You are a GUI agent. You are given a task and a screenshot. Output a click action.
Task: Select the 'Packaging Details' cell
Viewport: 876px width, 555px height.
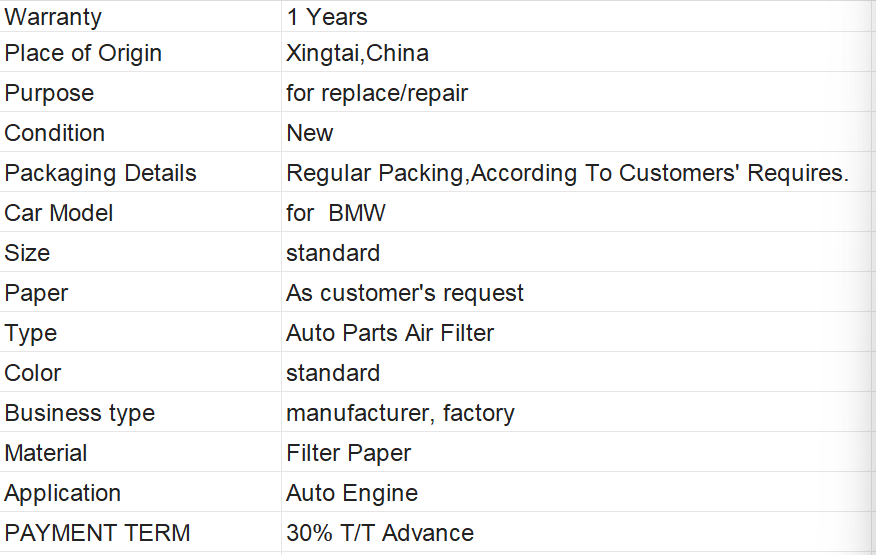(x=101, y=173)
